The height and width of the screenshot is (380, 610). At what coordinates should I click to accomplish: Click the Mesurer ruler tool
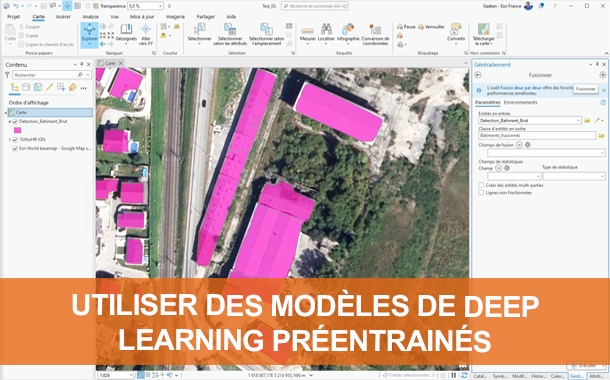click(307, 33)
